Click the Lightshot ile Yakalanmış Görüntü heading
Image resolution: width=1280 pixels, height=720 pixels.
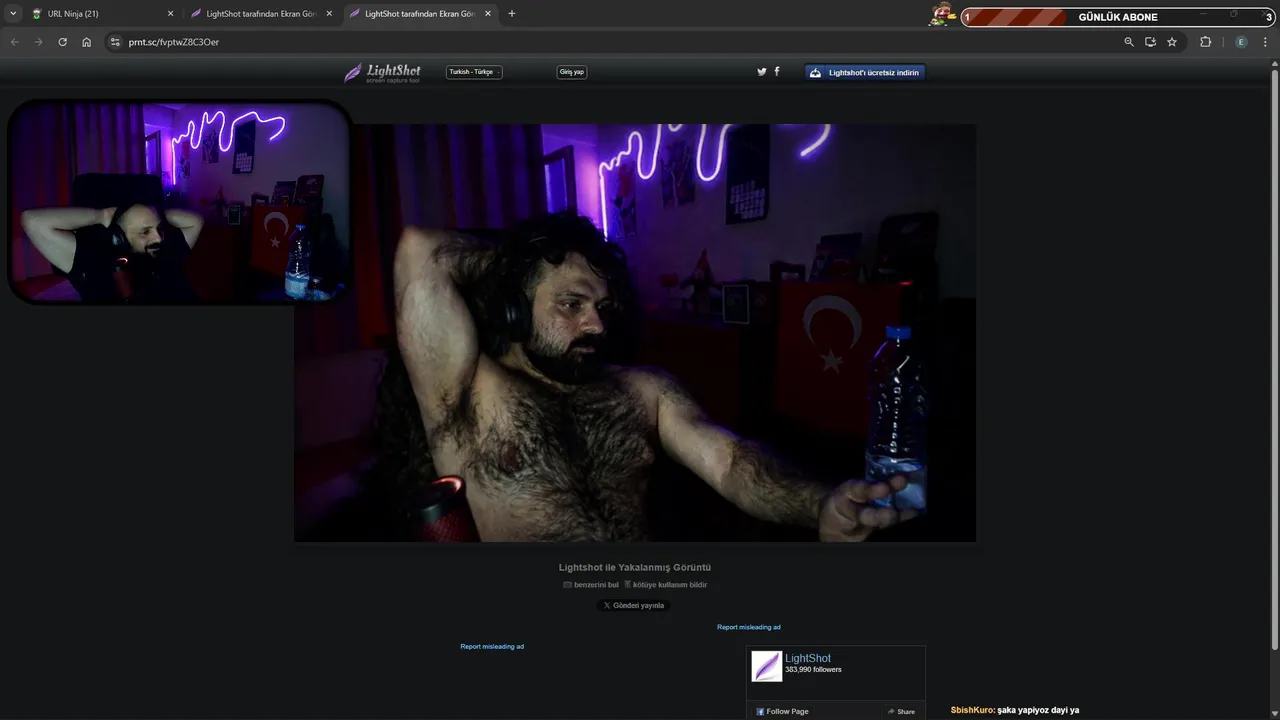tap(635, 567)
